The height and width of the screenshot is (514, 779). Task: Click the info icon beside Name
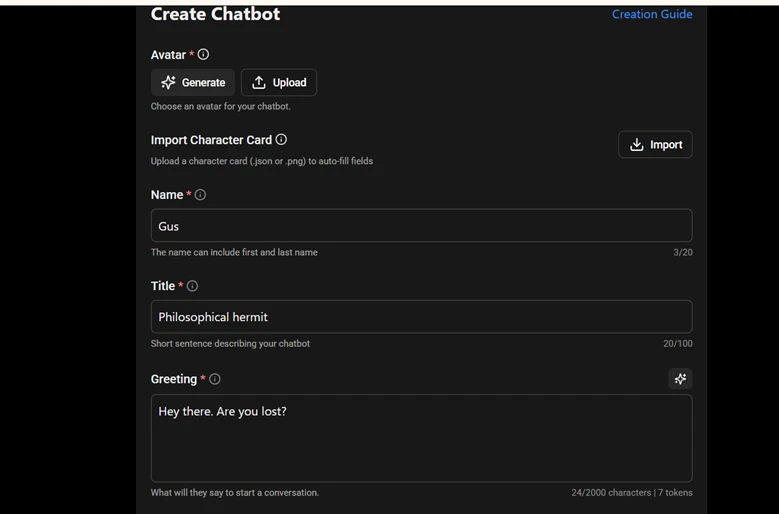pos(200,195)
